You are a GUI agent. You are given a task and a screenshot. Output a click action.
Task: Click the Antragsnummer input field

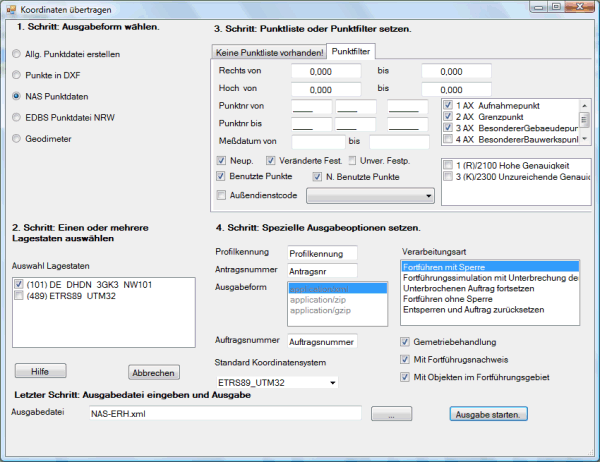tap(322, 271)
